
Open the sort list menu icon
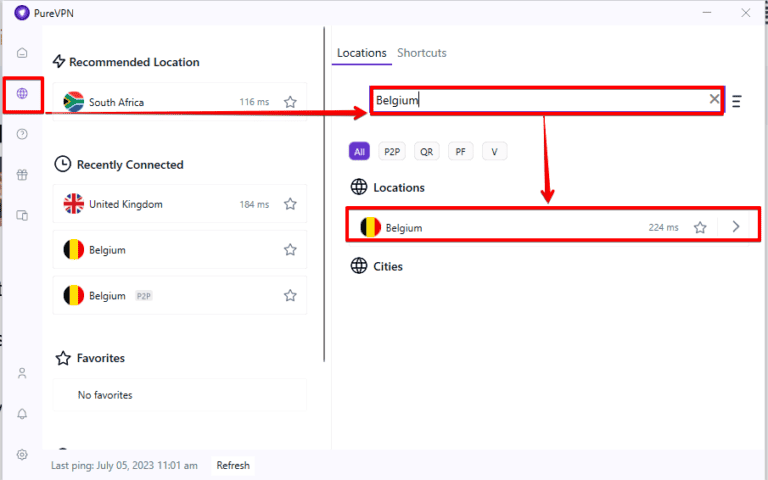(736, 101)
